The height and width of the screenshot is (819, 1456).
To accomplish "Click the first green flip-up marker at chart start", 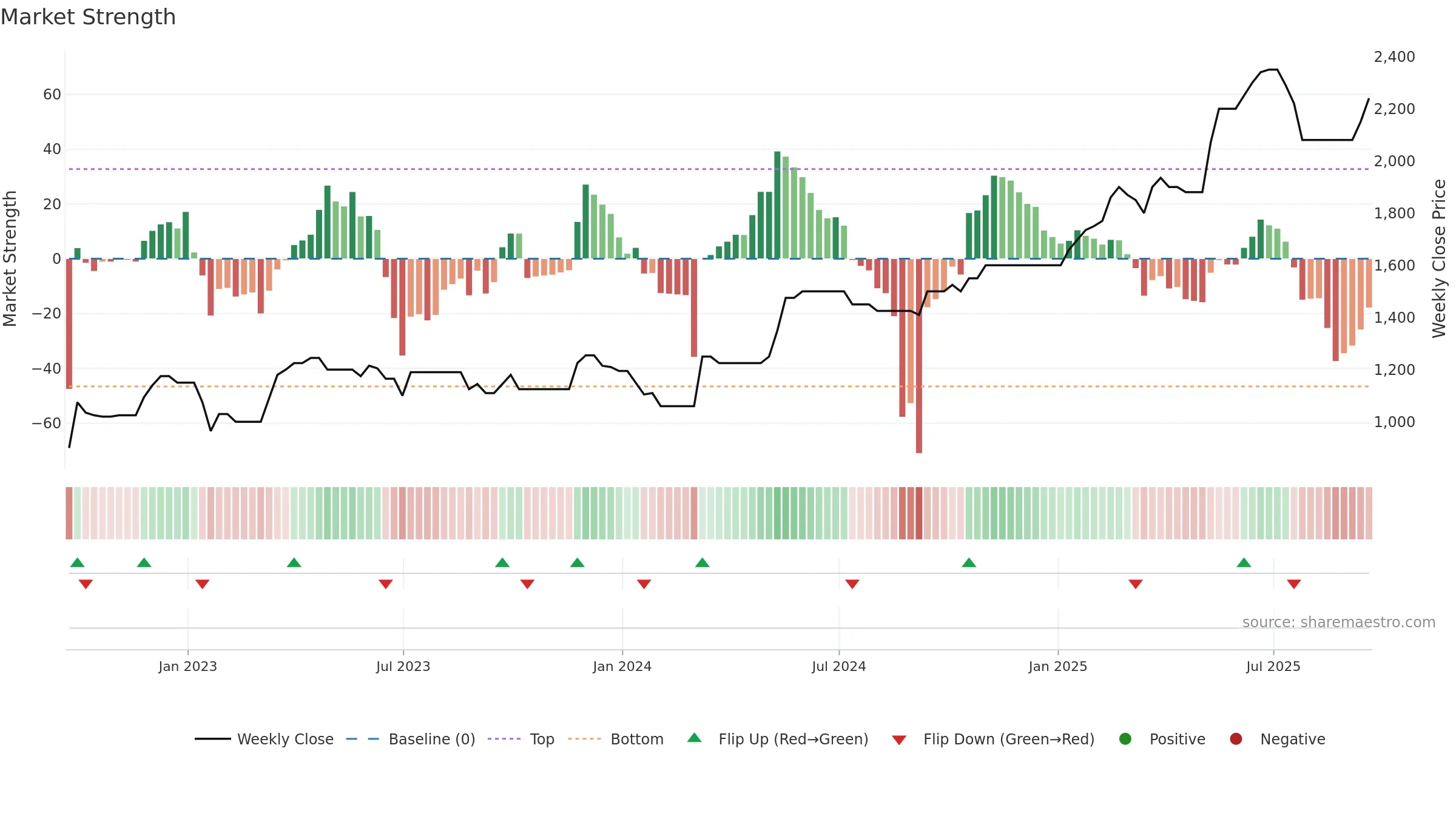I will [78, 562].
